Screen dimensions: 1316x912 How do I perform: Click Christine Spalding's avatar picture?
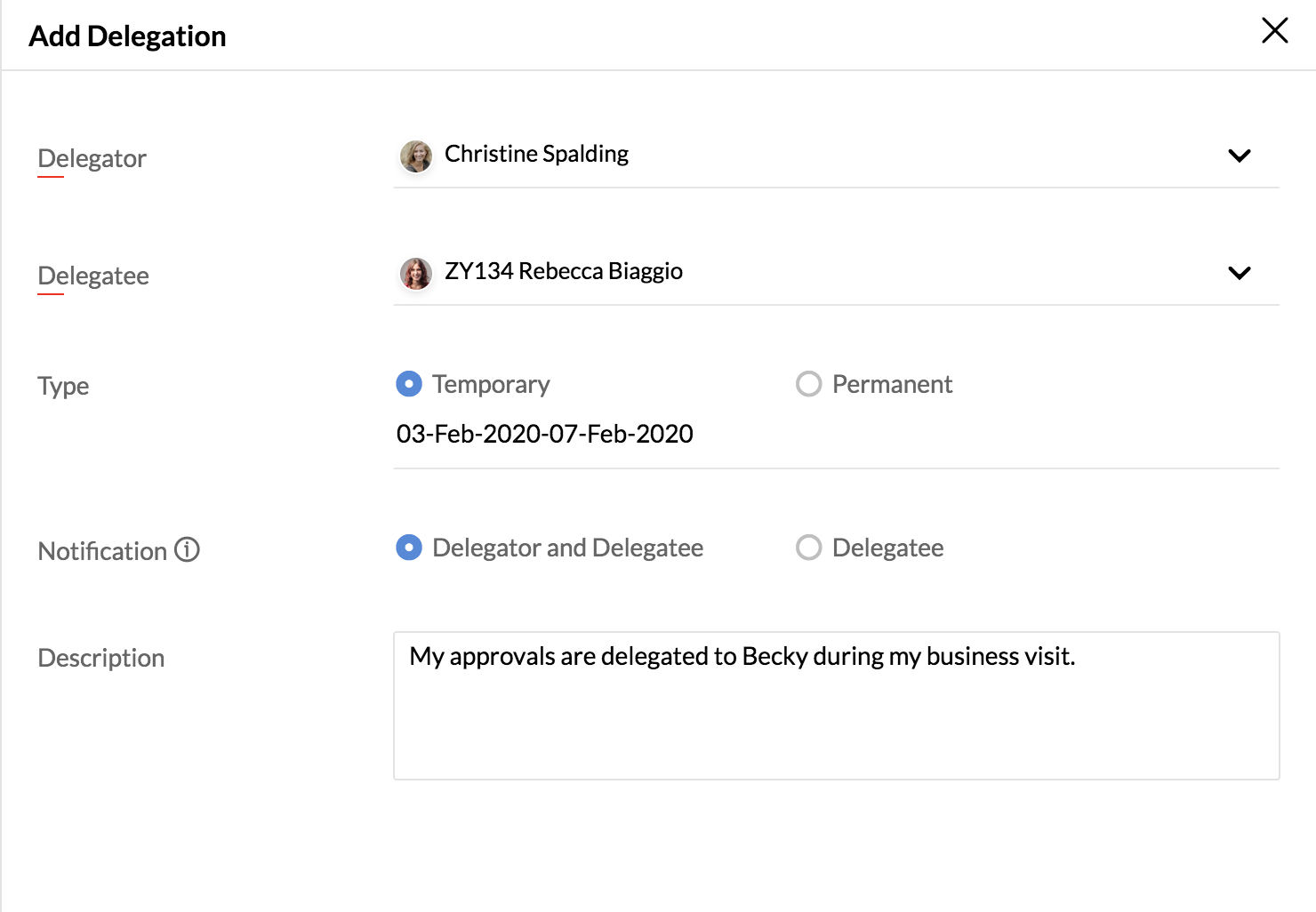tap(415, 156)
